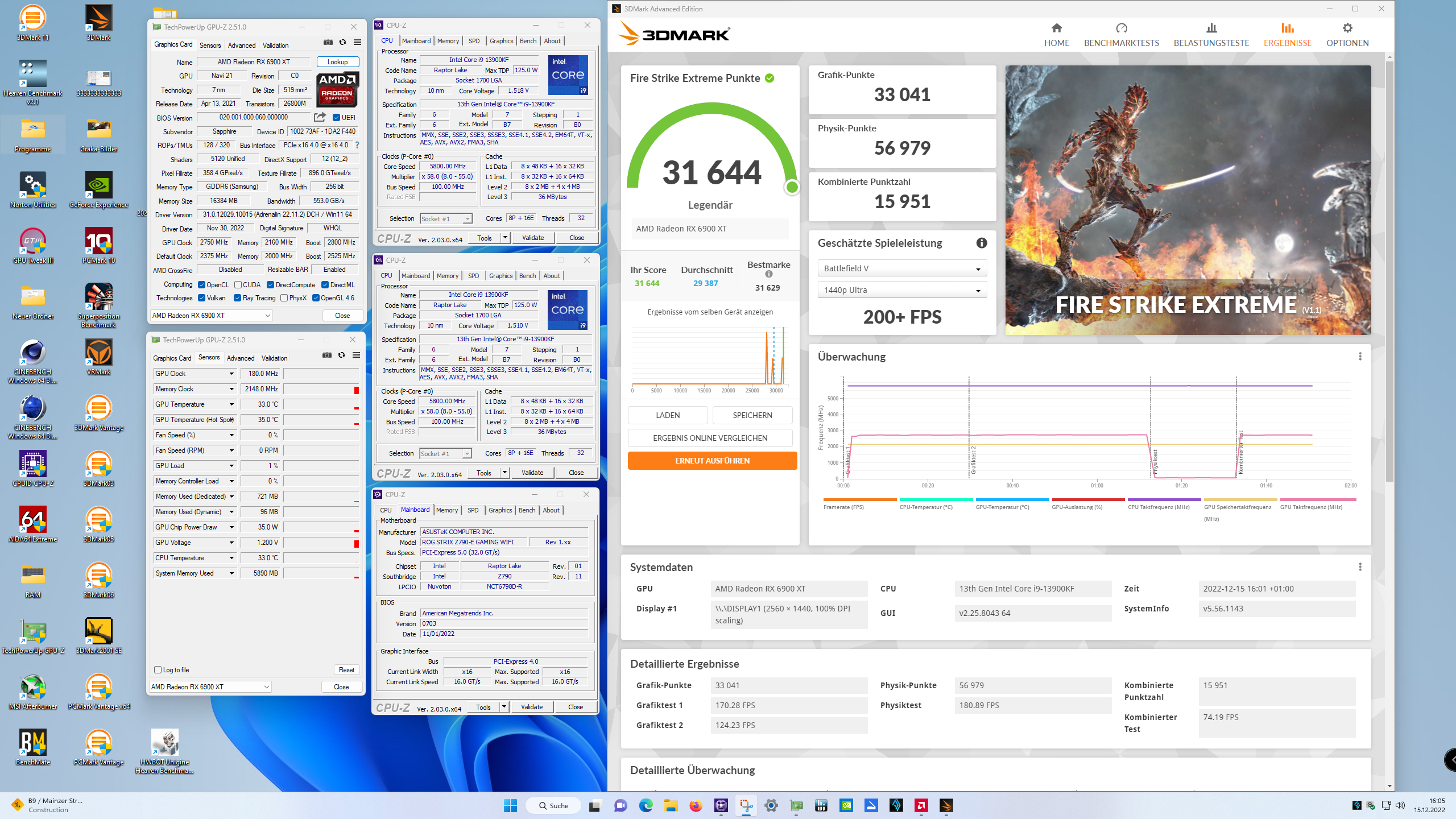This screenshot has height=819, width=1456.
Task: Open PCMark 10 desktop shortcut
Action: pos(99,246)
